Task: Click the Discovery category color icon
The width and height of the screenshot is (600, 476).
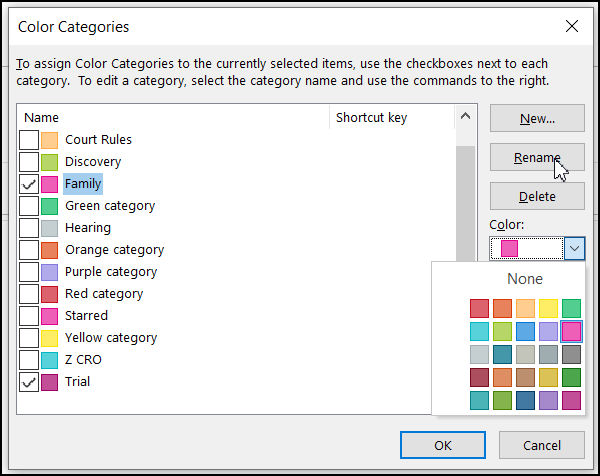Action: coord(50,162)
